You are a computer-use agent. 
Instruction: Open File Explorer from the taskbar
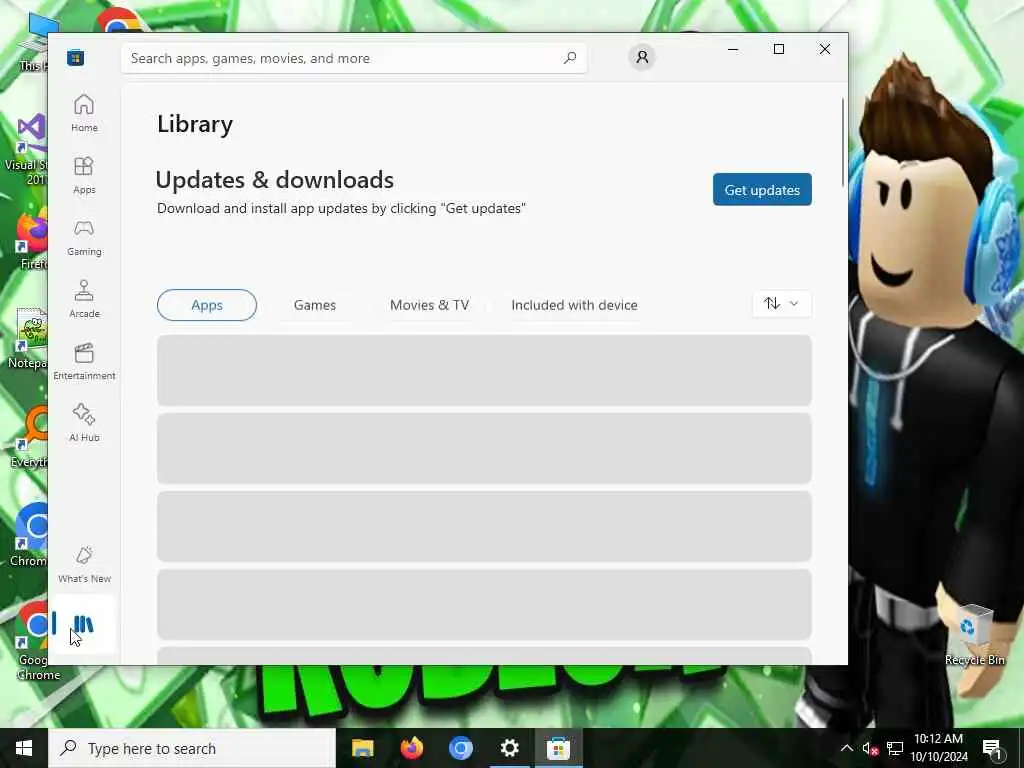pos(362,748)
